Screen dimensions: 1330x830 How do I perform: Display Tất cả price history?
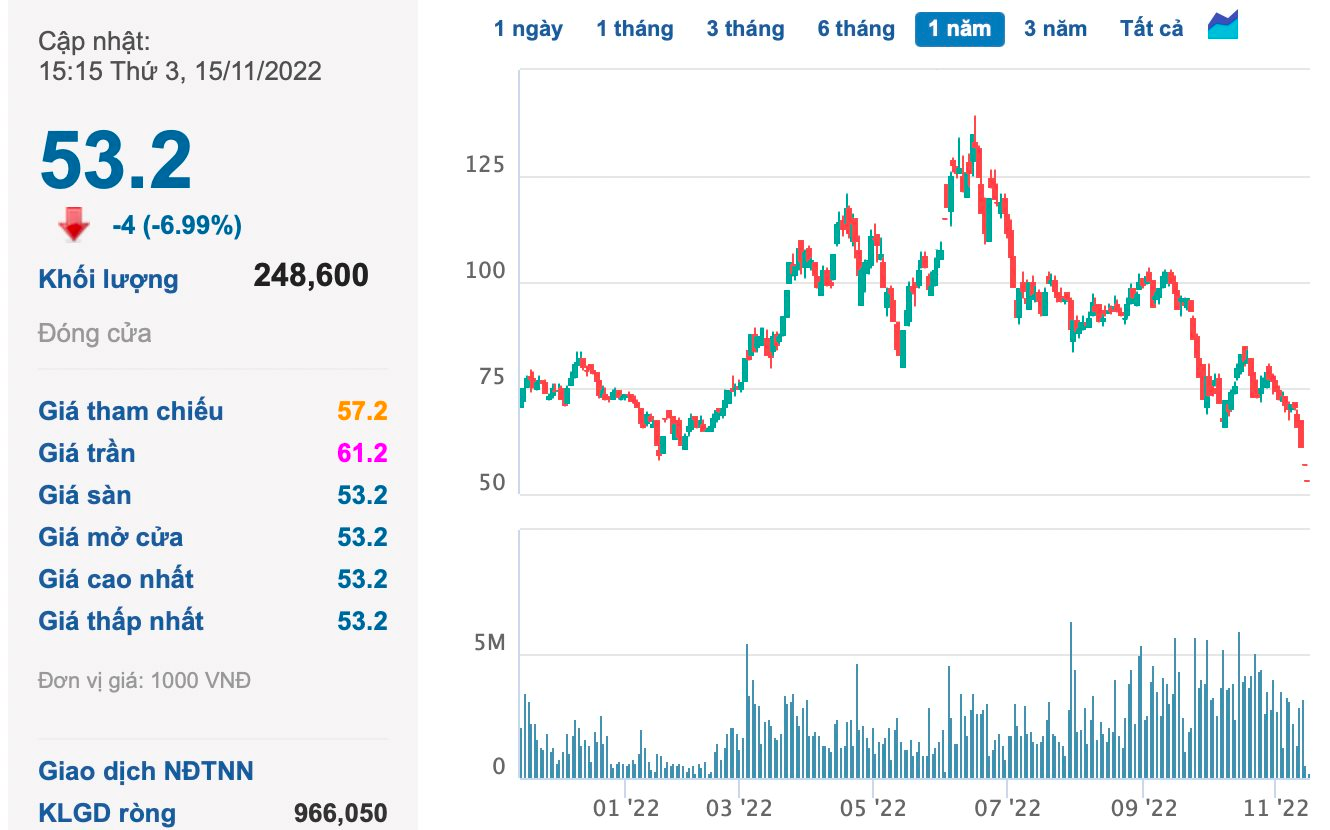click(1151, 29)
